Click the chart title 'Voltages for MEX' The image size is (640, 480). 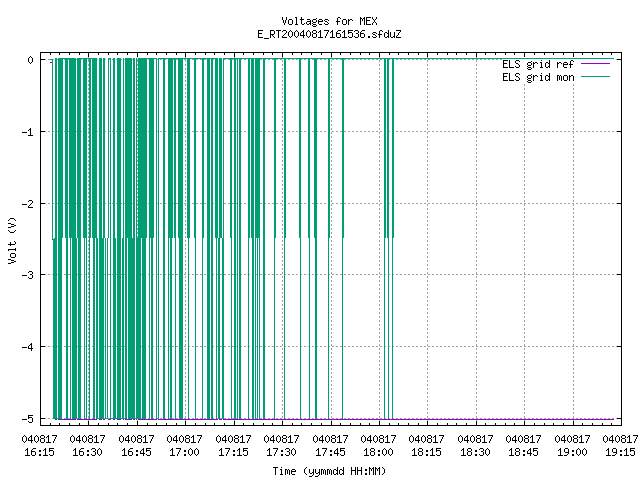point(329,21)
